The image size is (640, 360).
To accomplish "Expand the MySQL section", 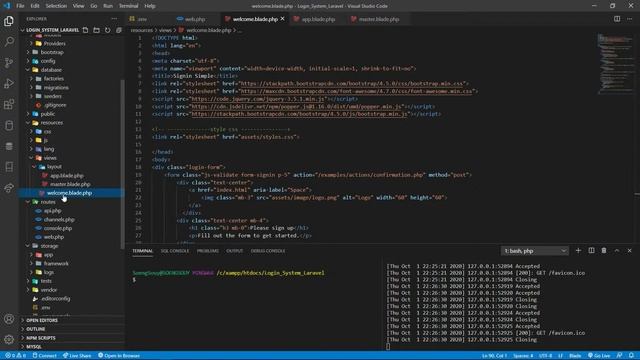I will pyautogui.click(x=34, y=347).
